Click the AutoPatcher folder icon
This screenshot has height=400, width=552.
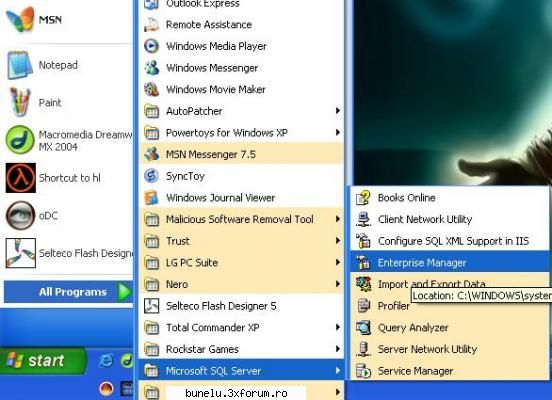pyautogui.click(x=152, y=111)
